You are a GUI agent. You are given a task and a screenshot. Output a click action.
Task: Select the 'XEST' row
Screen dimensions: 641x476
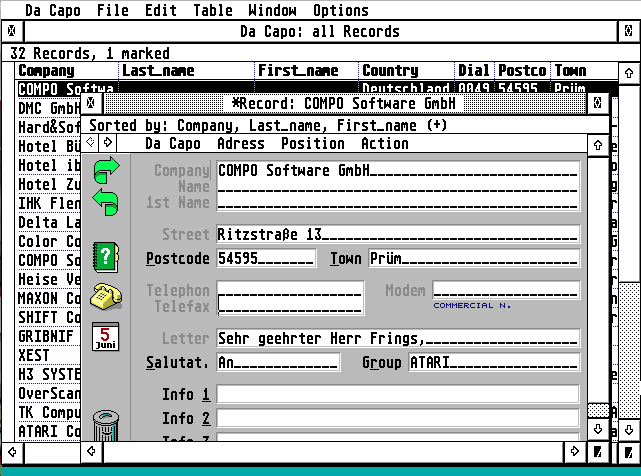click(x=49, y=355)
